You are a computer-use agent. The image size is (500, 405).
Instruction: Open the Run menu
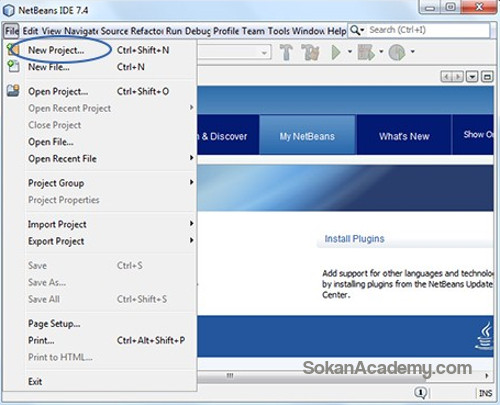pos(174,31)
